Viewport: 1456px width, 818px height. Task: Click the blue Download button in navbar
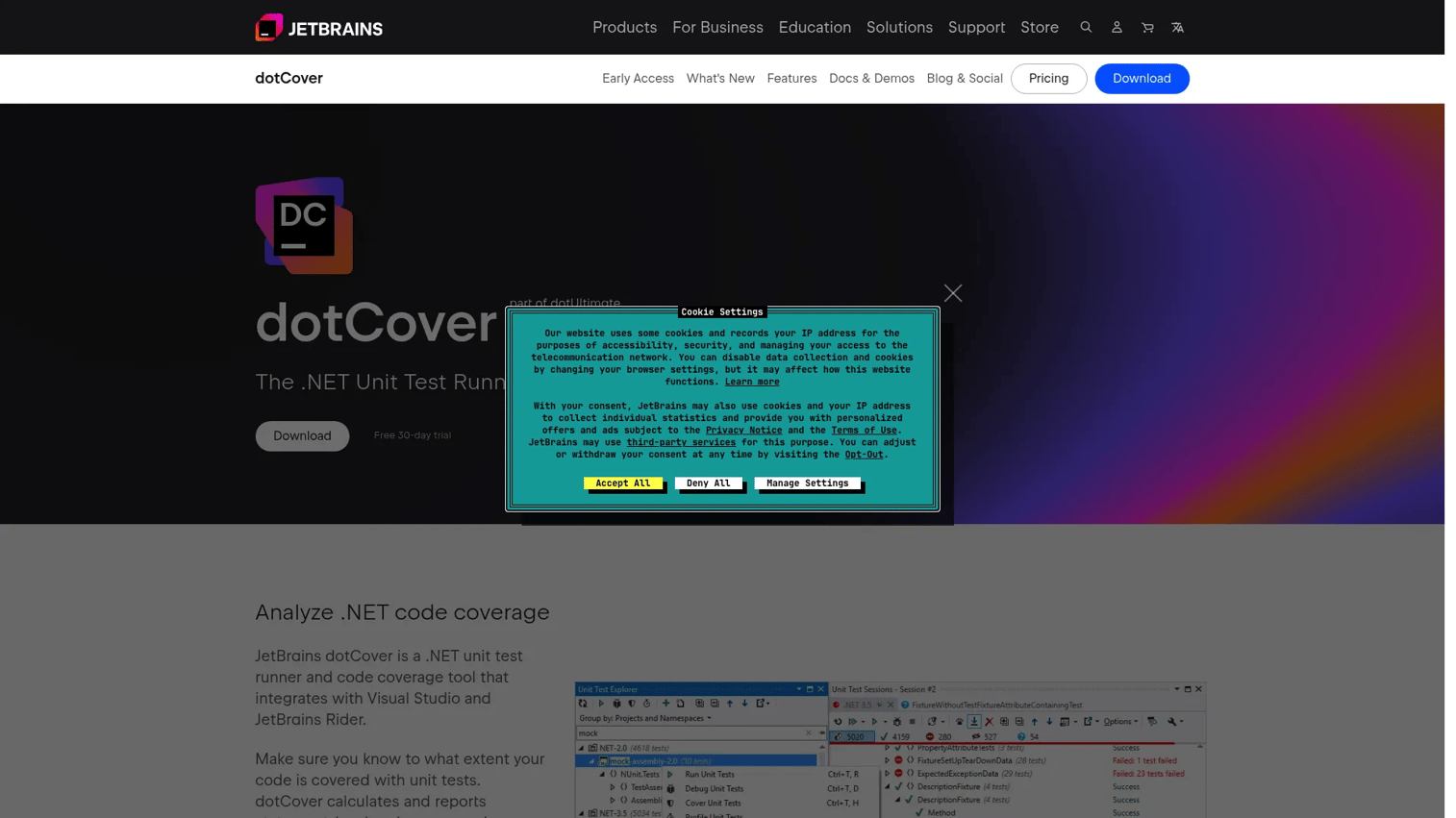tap(1142, 79)
